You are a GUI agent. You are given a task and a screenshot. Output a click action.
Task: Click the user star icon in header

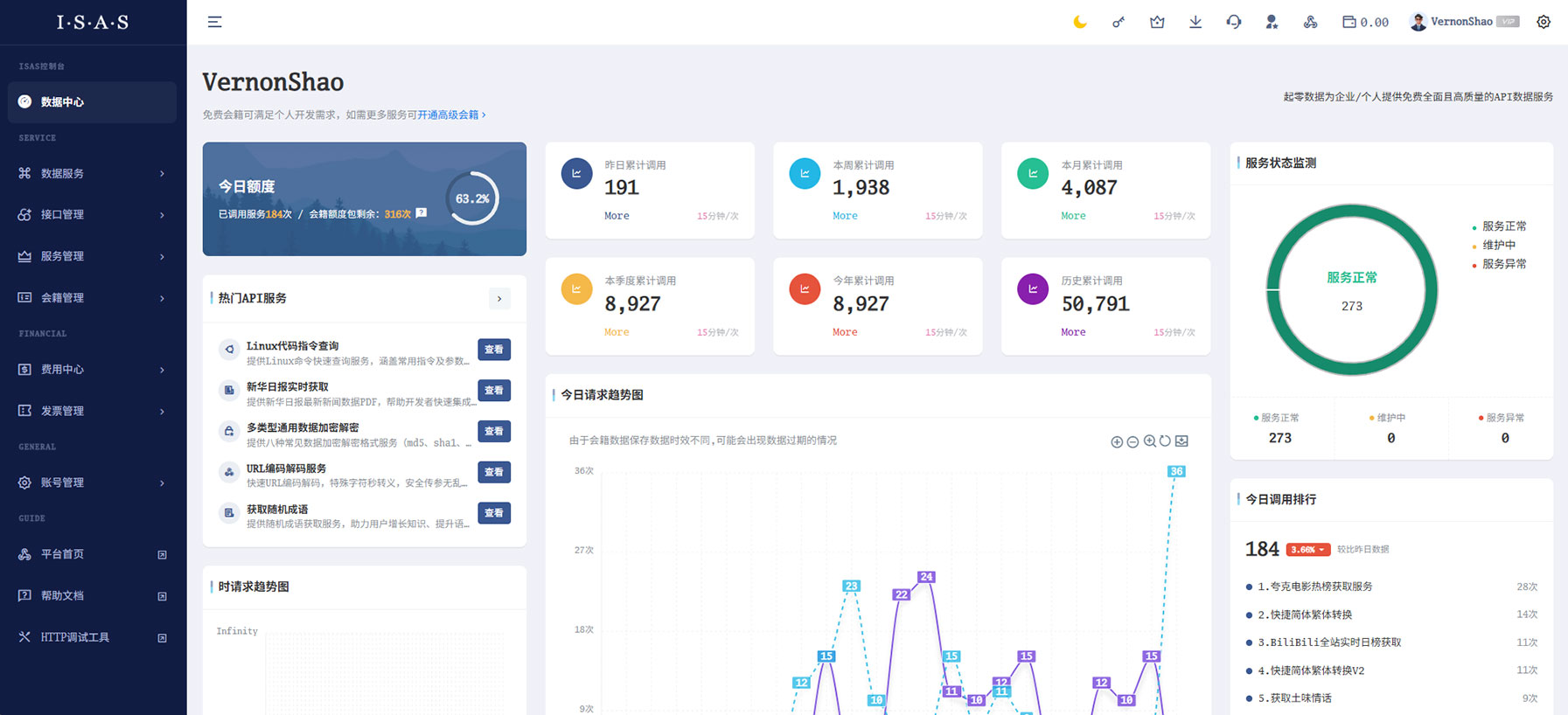point(1272,22)
